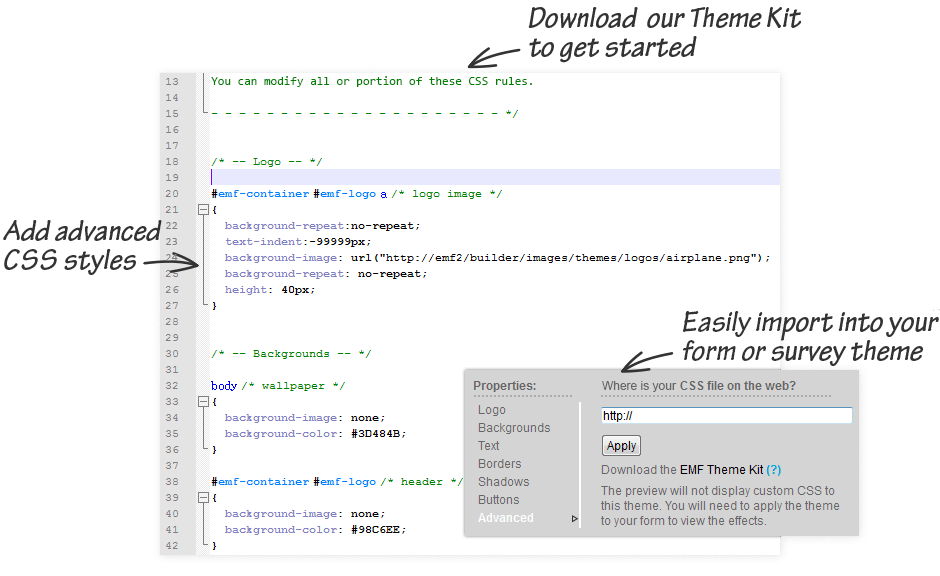Click the Apply button

click(x=621, y=446)
